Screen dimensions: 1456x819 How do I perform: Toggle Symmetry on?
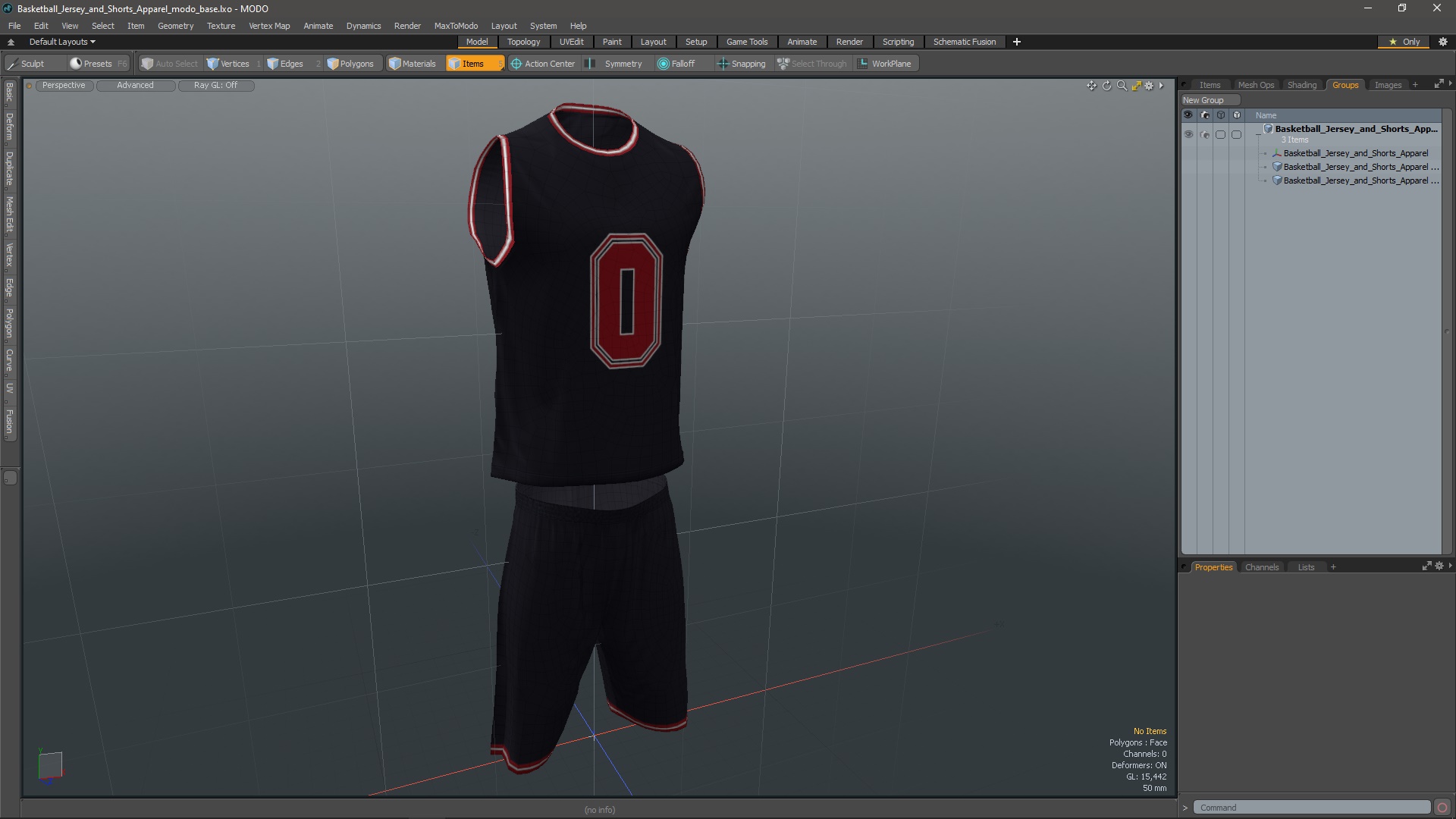click(616, 64)
